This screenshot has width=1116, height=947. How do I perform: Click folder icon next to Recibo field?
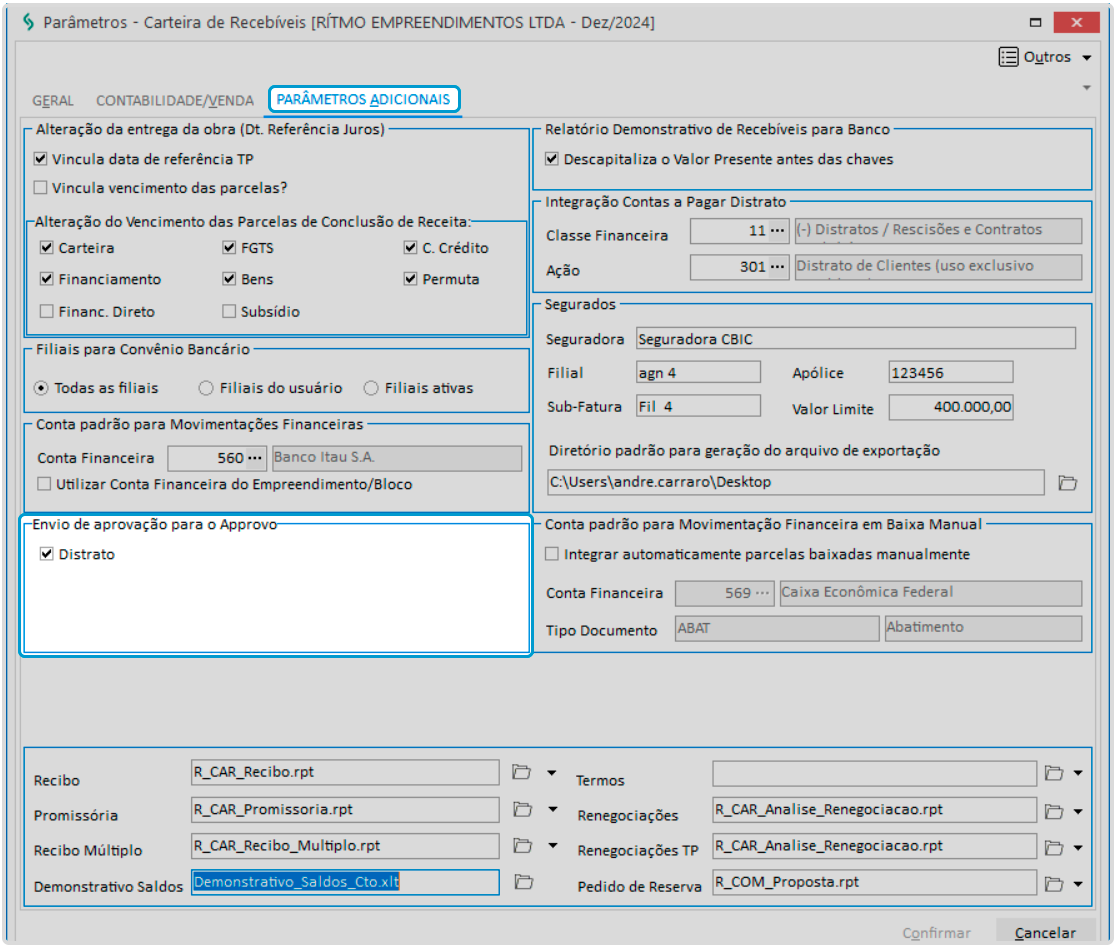pyautogui.click(x=520, y=772)
